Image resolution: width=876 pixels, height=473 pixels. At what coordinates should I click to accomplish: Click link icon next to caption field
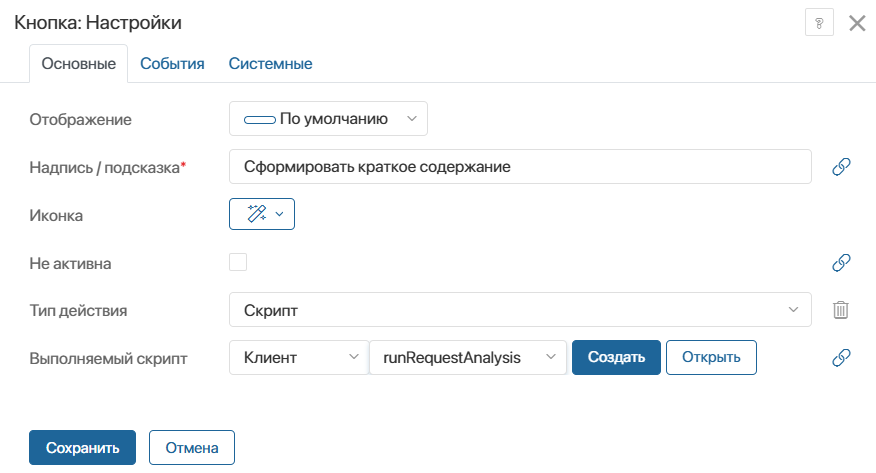click(841, 167)
